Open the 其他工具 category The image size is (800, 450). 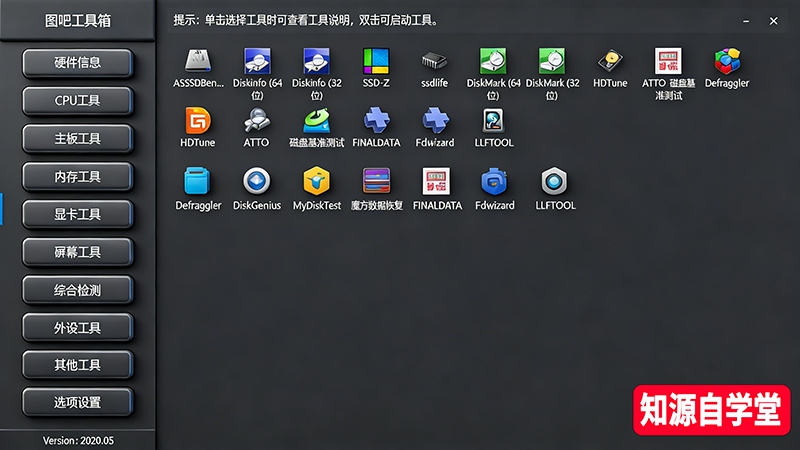click(x=78, y=365)
